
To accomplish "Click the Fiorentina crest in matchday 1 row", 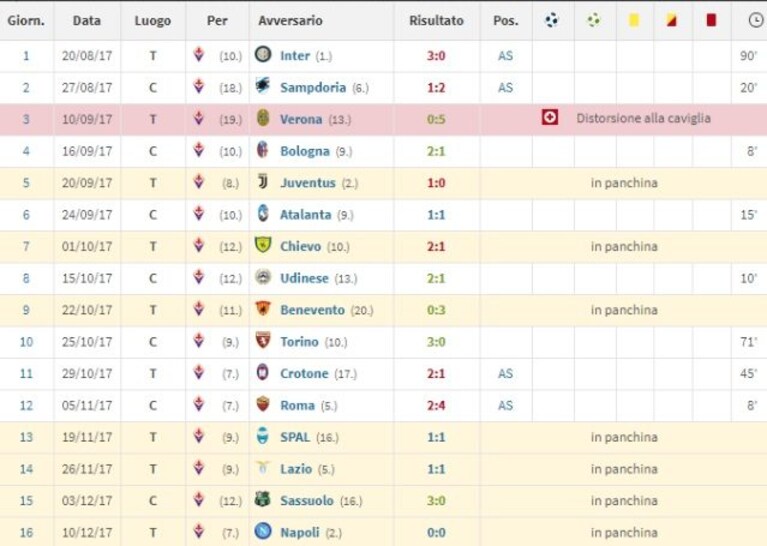I will [x=199, y=54].
